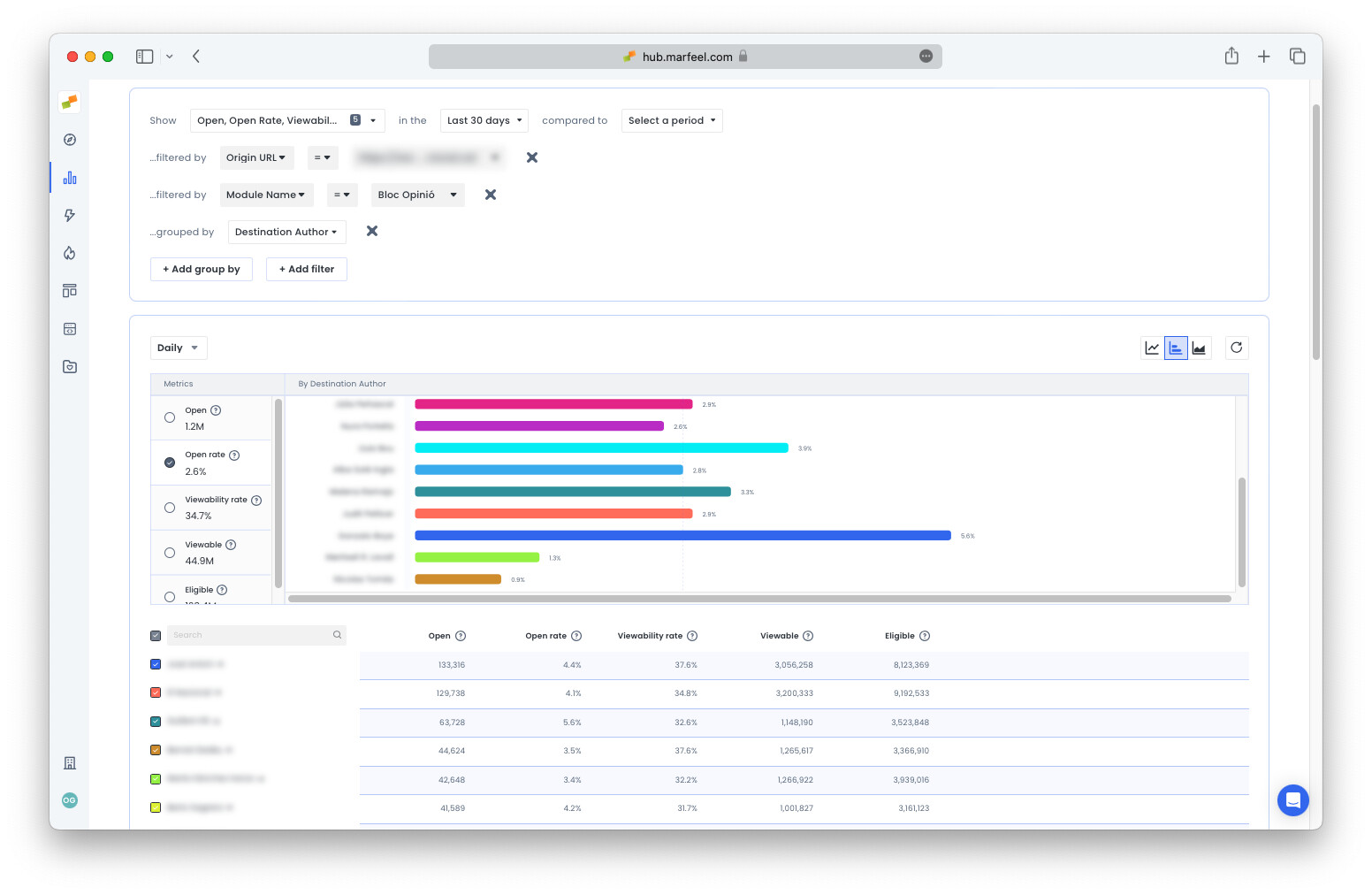
Task: Select the Viewability rate radio button
Action: pyautogui.click(x=170, y=508)
